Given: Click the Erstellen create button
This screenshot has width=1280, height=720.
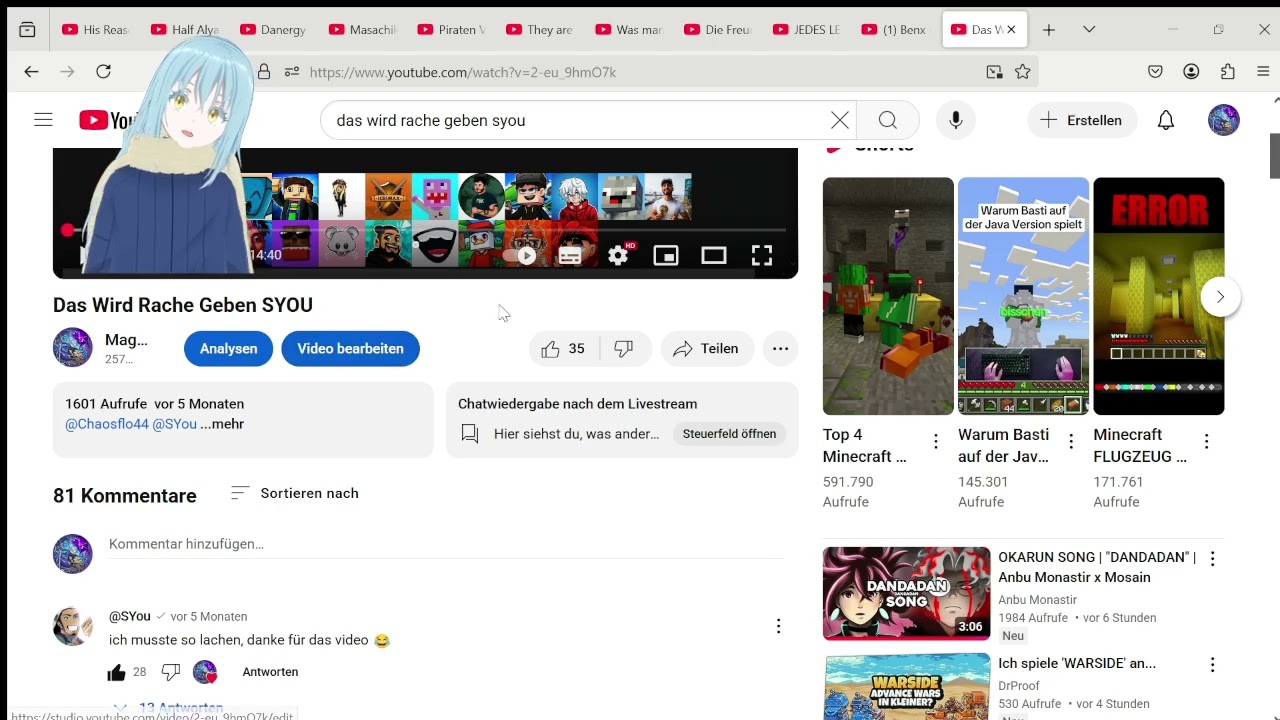Looking at the screenshot, I should pos(1082,120).
